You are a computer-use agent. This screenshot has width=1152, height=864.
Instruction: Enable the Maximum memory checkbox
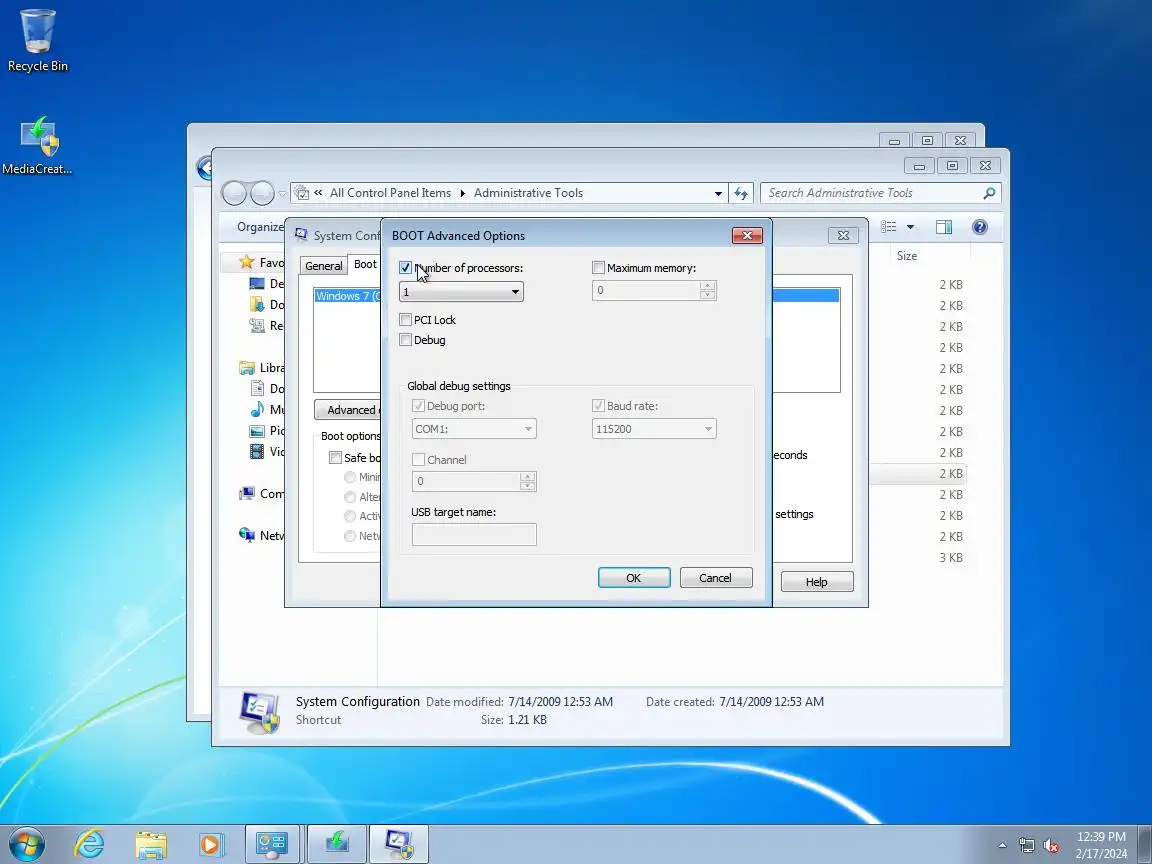[x=598, y=268]
